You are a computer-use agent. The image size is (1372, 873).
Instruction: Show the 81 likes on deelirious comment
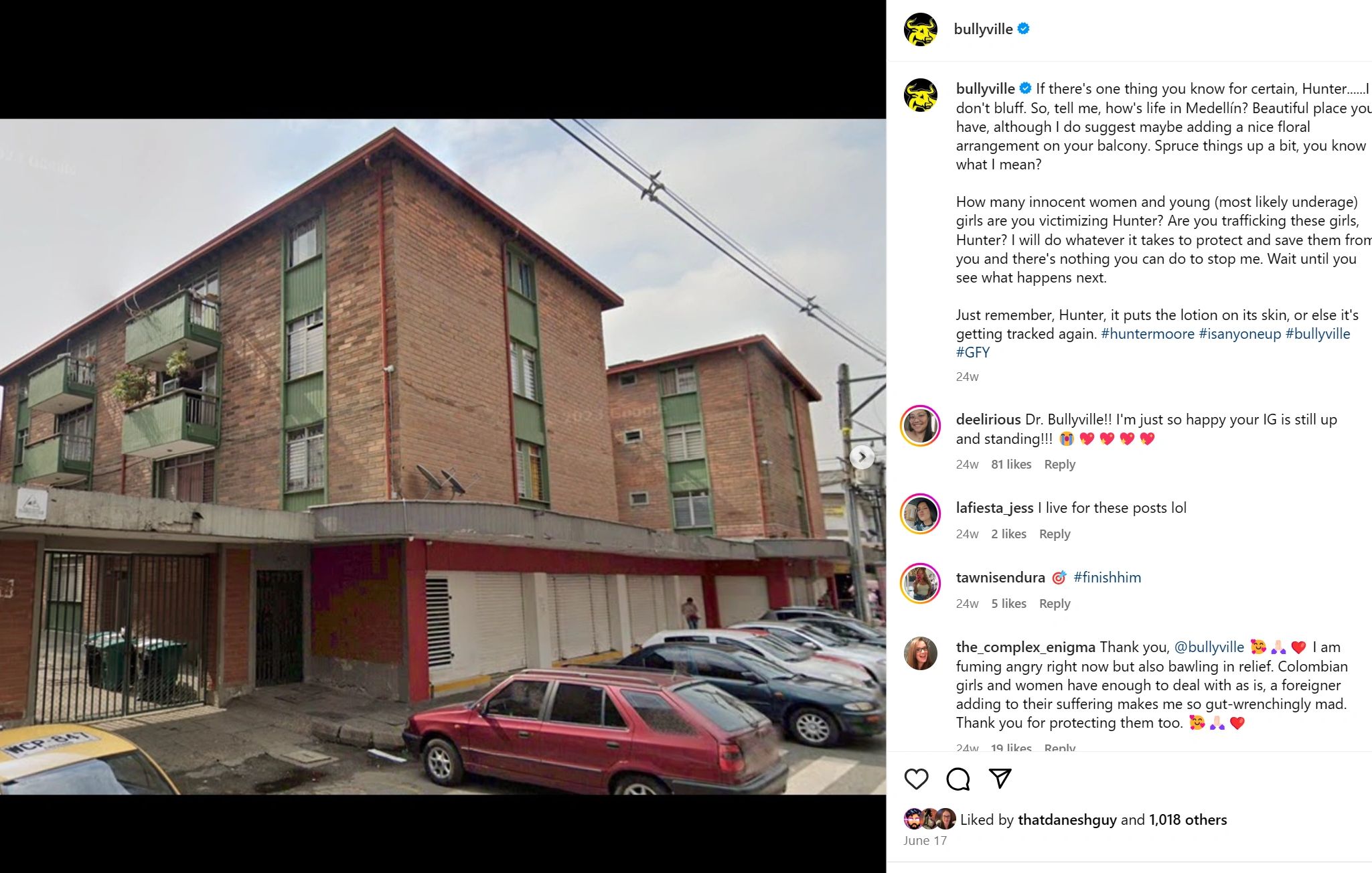click(x=1011, y=464)
